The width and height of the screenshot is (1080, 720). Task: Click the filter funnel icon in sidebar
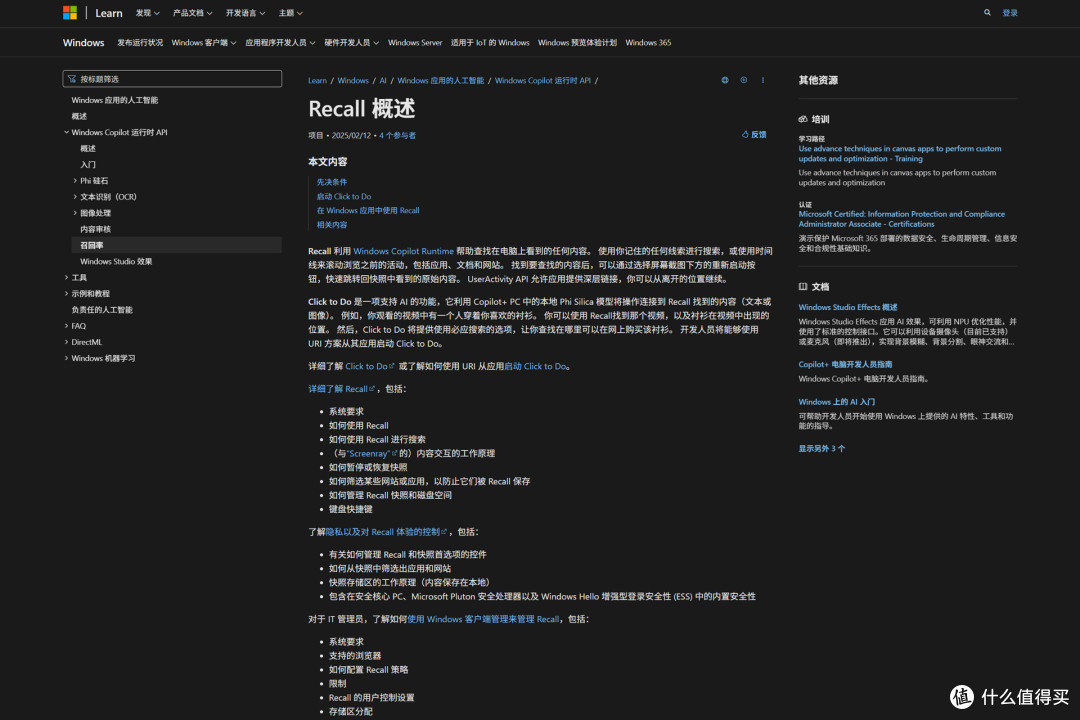pyautogui.click(x=72, y=79)
